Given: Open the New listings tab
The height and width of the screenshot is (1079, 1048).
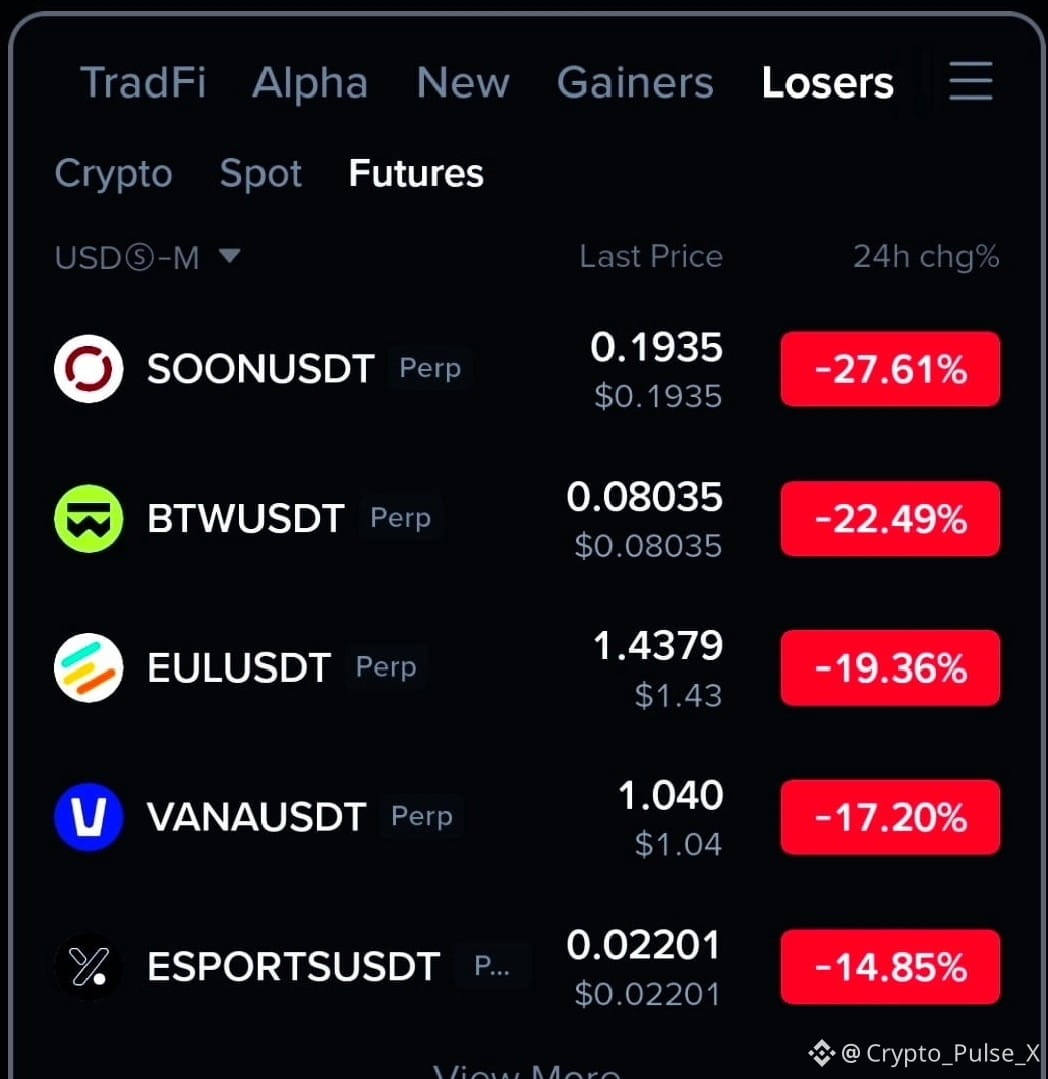Looking at the screenshot, I should click(x=463, y=83).
